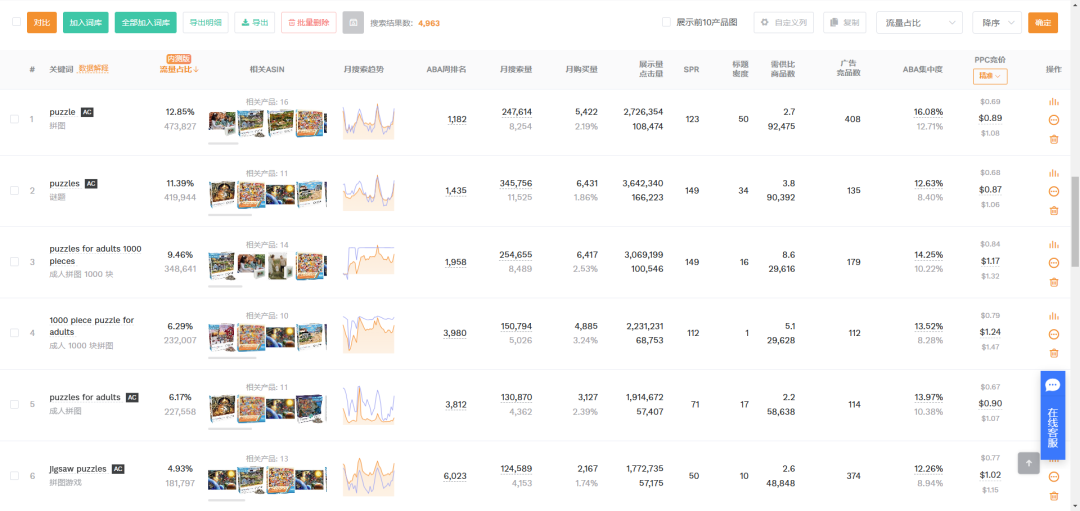Open search trend chart for puzzles for adults
Image resolution: width=1080 pixels, height=511 pixels.
(368, 405)
